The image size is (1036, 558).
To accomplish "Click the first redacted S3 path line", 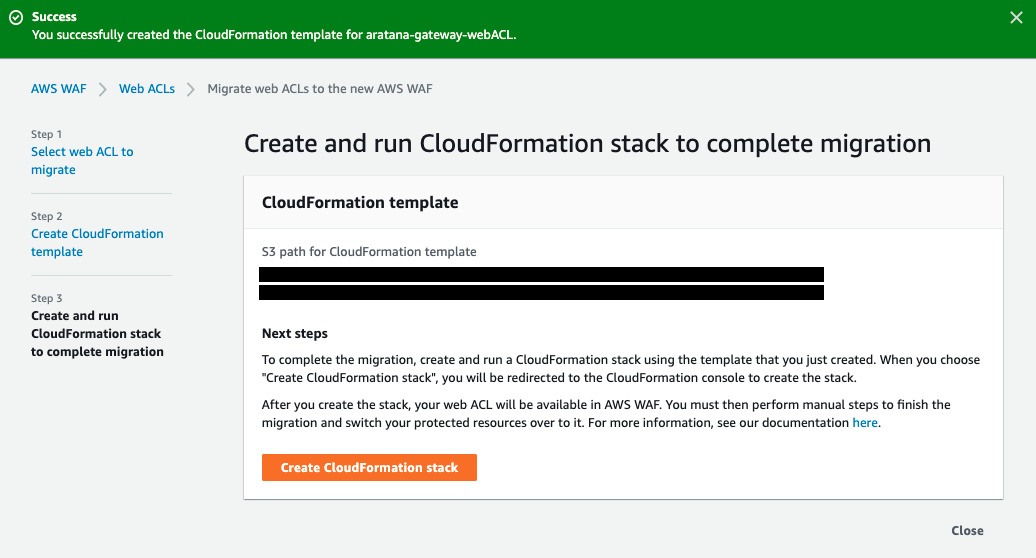I will coord(541,274).
